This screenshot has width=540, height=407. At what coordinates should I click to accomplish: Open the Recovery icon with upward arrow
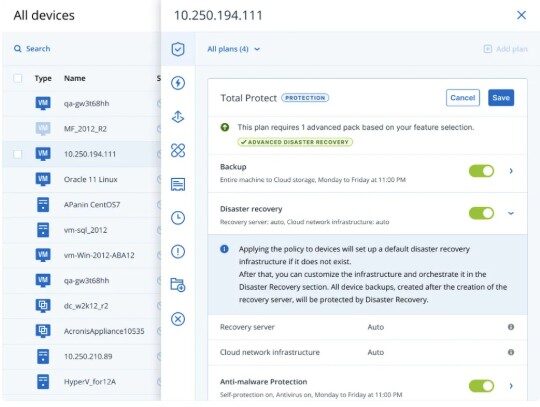178,117
